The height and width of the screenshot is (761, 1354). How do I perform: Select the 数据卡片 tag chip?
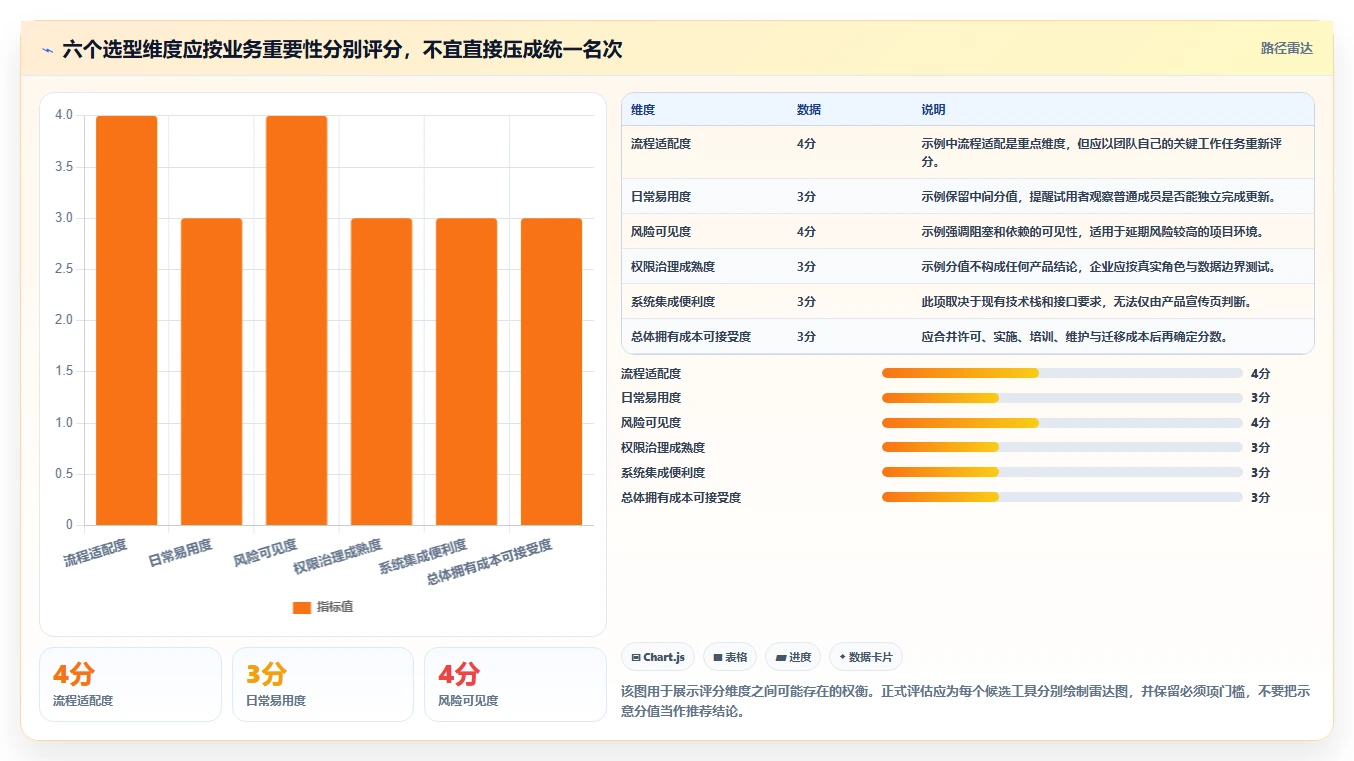click(865, 657)
